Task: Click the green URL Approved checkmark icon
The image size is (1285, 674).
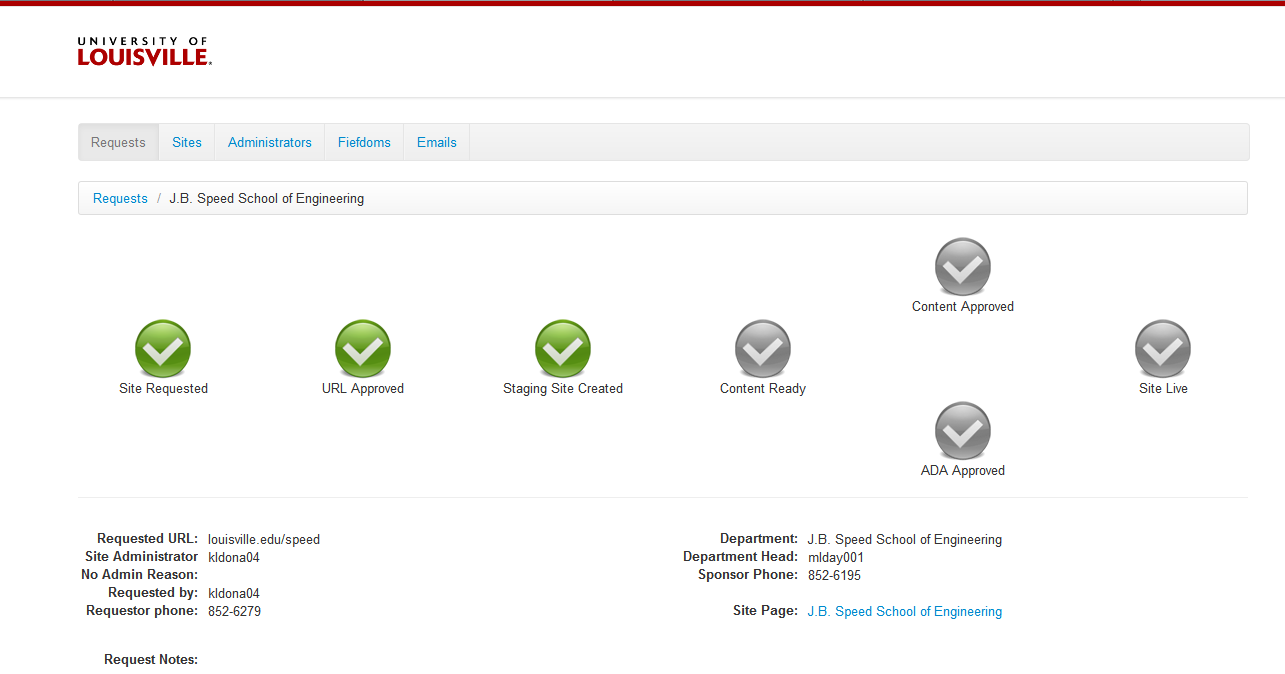Action: pyautogui.click(x=363, y=349)
